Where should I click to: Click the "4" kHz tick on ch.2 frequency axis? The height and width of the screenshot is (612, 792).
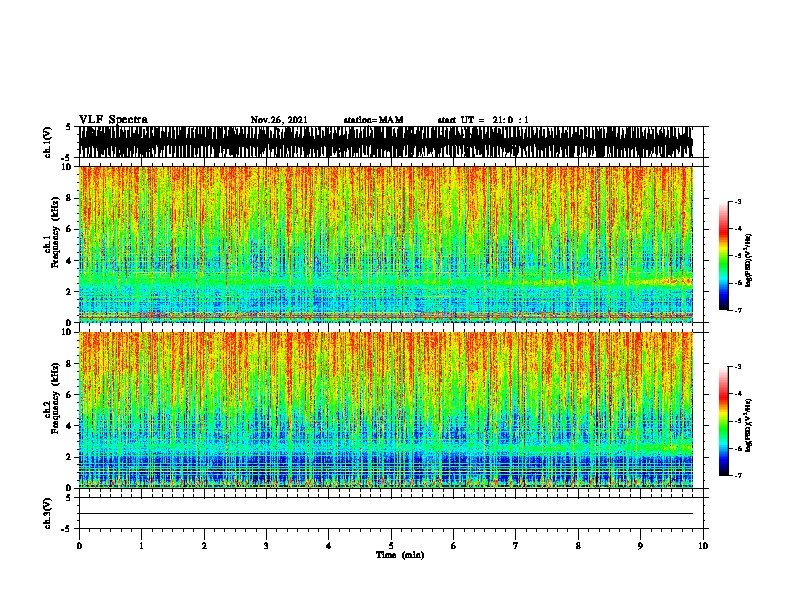(x=70, y=426)
